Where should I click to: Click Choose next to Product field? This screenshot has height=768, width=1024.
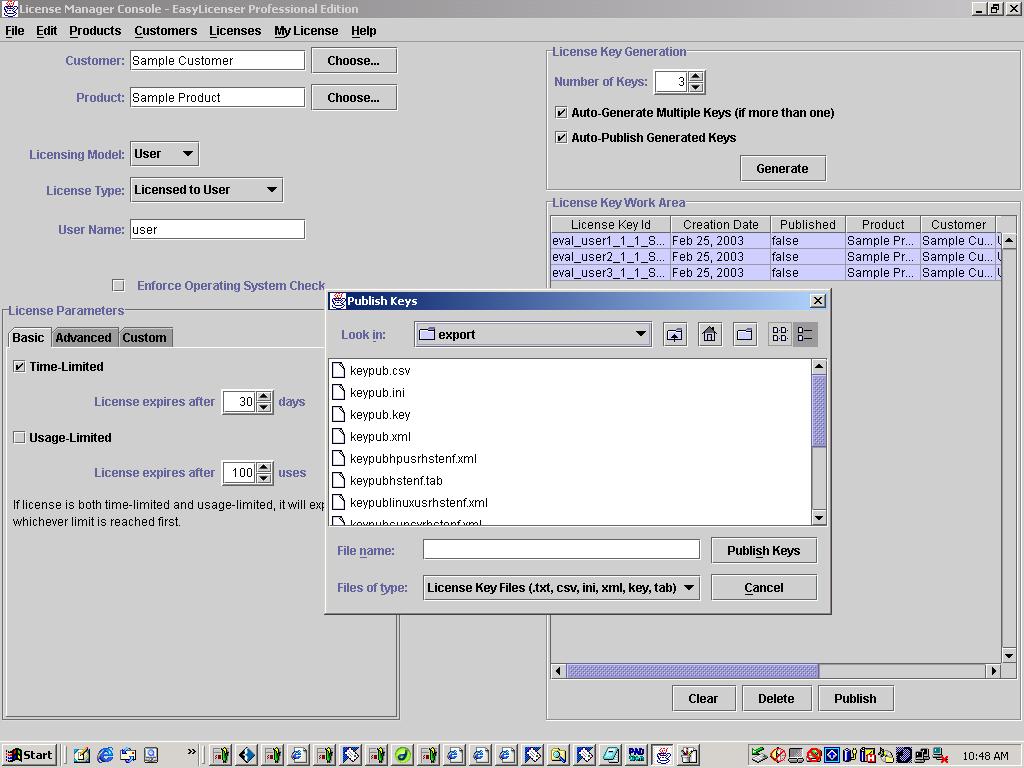coord(353,97)
